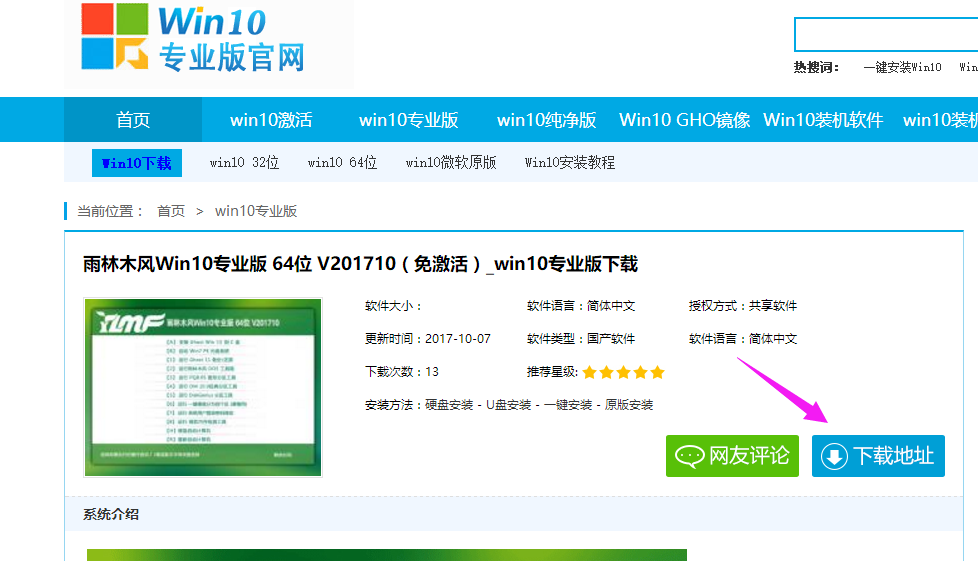Go to the win10激活 menu item
Image resolution: width=978 pixels, height=561 pixels.
click(x=271, y=120)
